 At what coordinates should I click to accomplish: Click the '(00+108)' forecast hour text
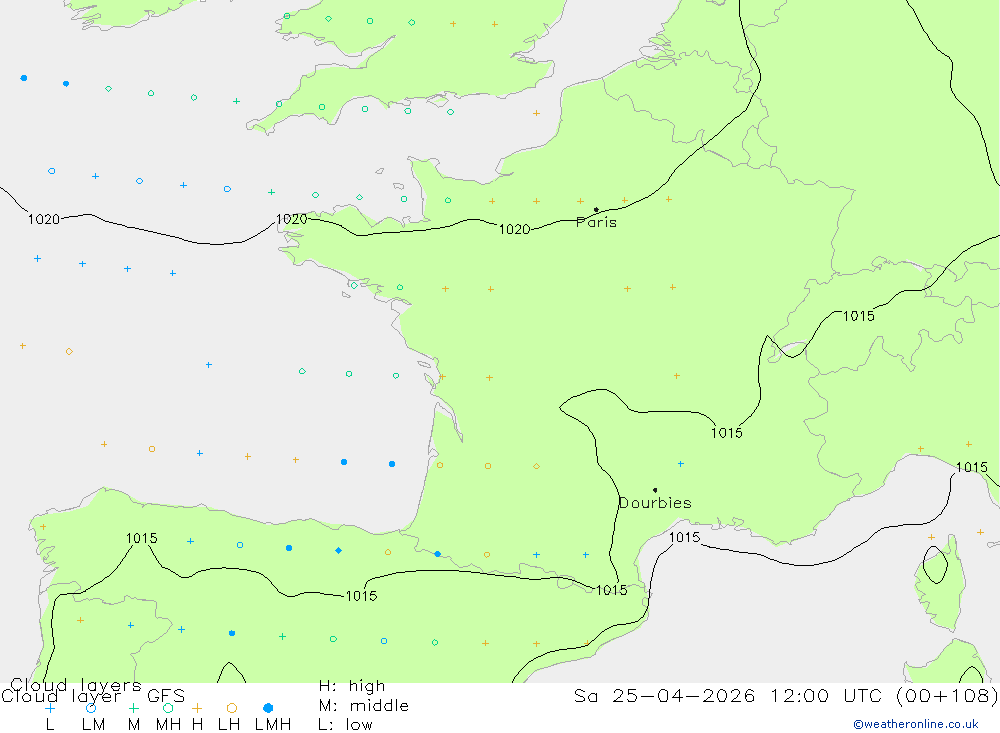point(946,695)
